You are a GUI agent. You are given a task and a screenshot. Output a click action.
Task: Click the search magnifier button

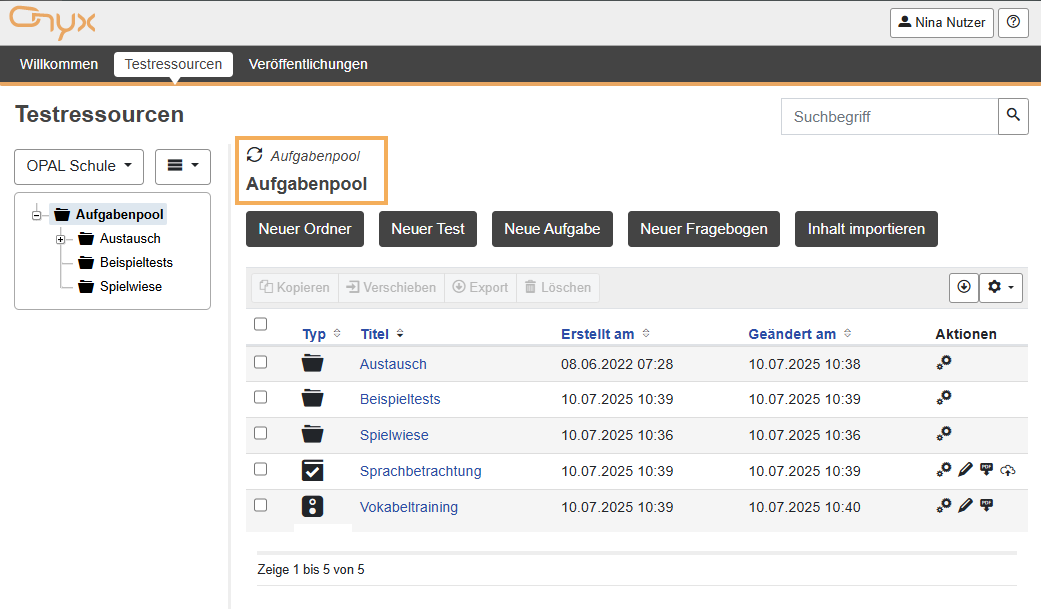point(1013,116)
